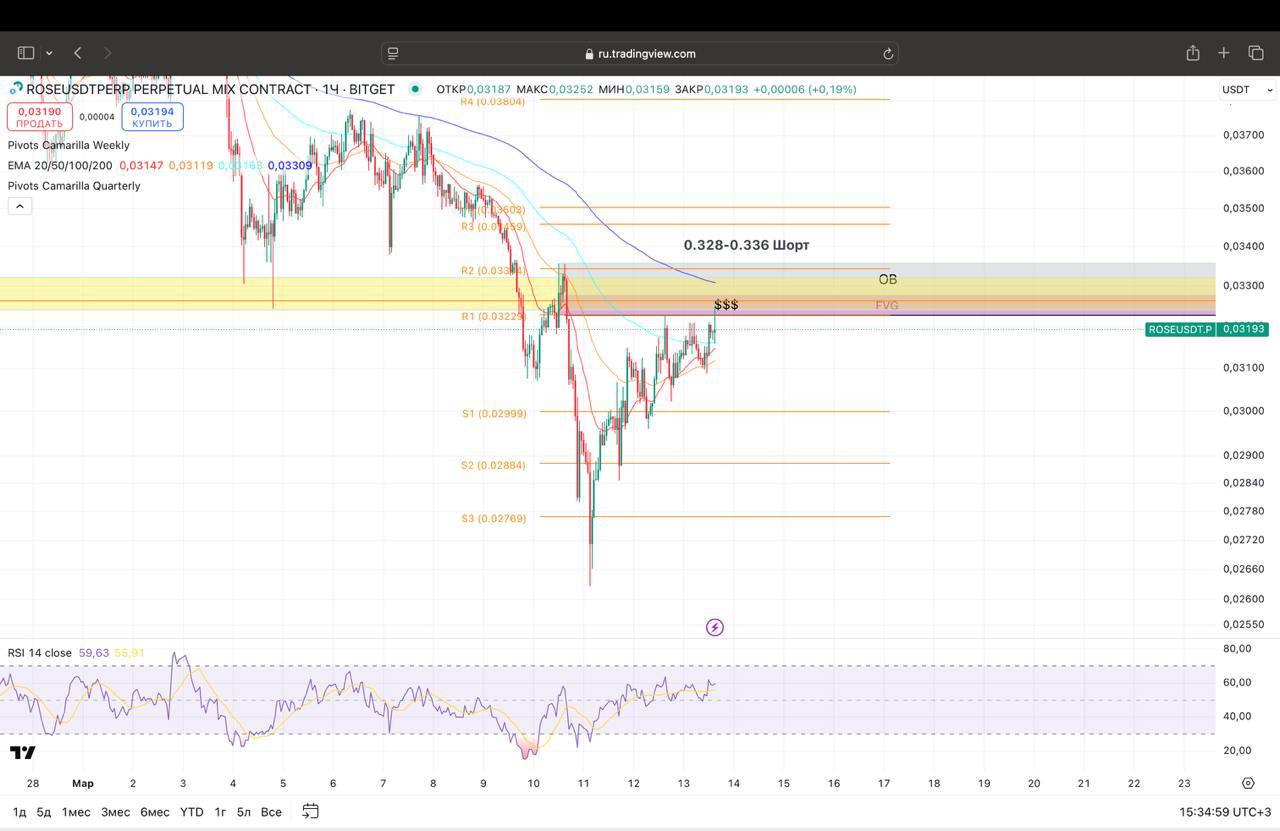Screen dimensions: 1280x831
Task: Click the EMA value 0,03147
Action: coord(141,165)
